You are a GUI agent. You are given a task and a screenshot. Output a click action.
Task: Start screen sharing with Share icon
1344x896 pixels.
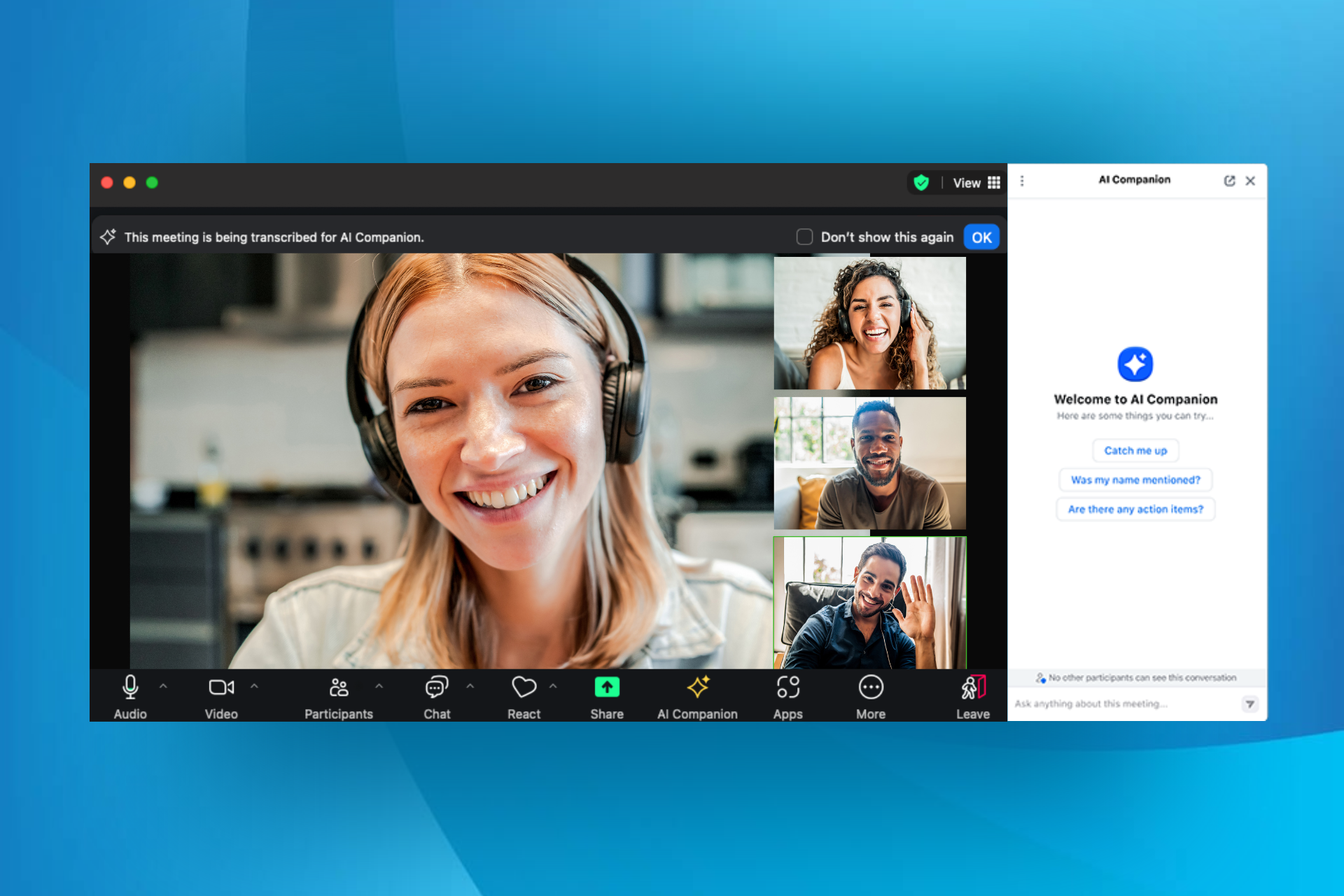click(606, 687)
